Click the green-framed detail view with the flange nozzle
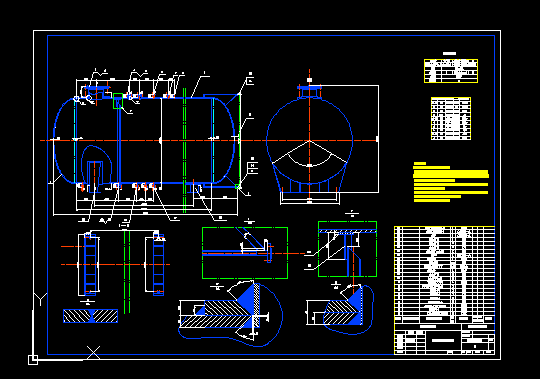This screenshot has height=379, width=540. pyautogui.click(x=245, y=253)
